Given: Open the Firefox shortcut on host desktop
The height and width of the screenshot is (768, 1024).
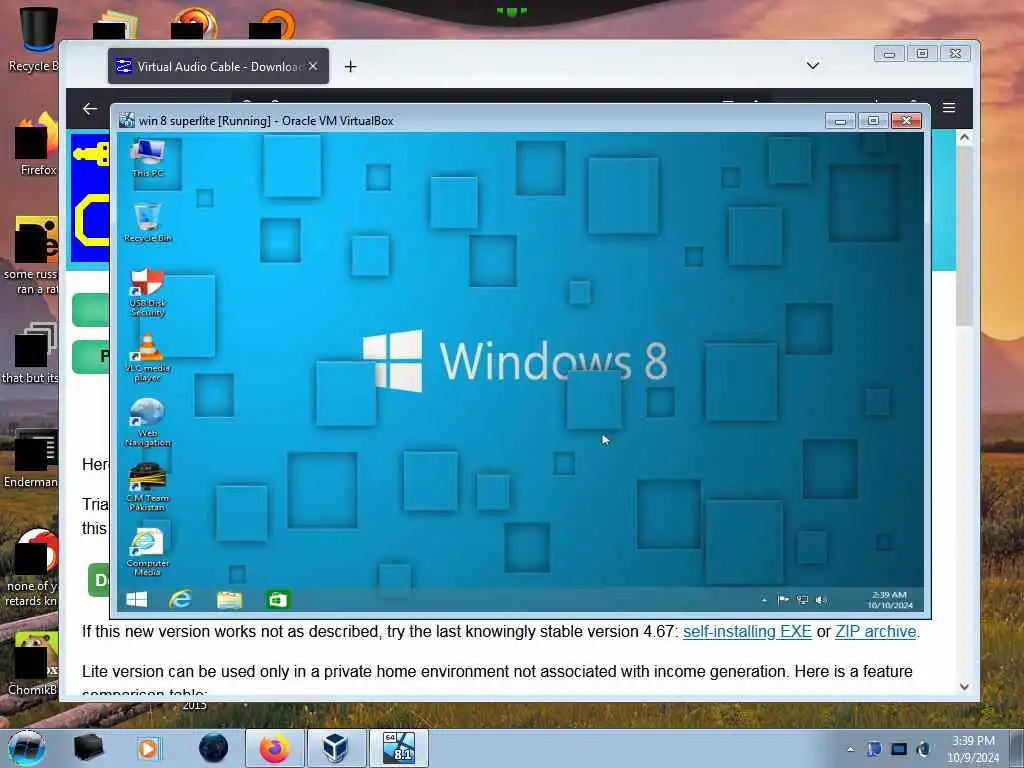Looking at the screenshot, I should coord(36,144).
